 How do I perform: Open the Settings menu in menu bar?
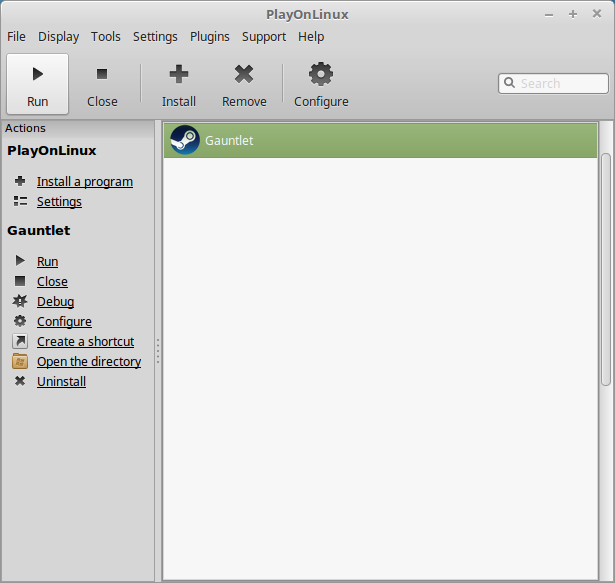155,36
